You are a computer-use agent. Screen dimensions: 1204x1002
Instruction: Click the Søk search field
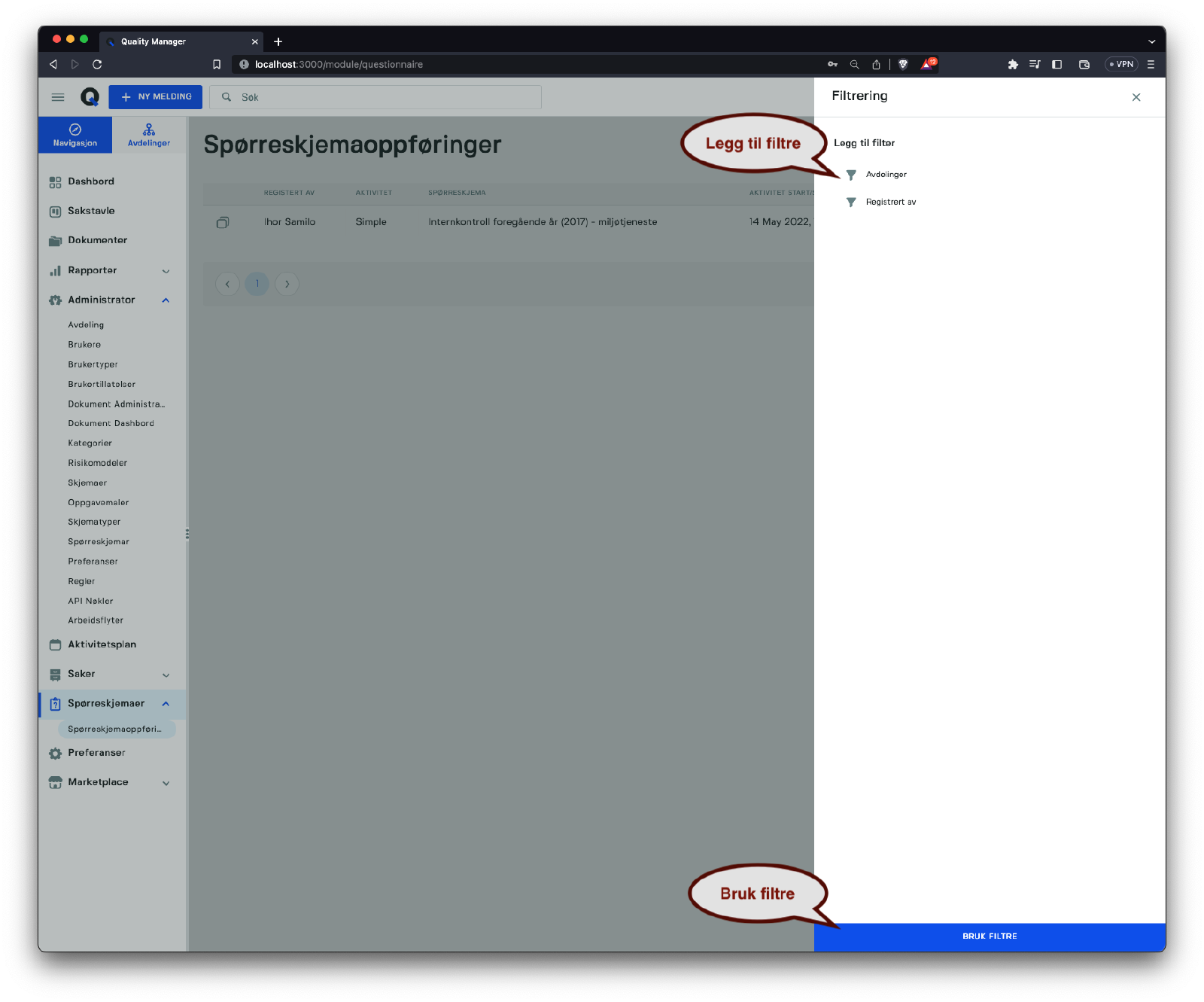click(x=384, y=97)
